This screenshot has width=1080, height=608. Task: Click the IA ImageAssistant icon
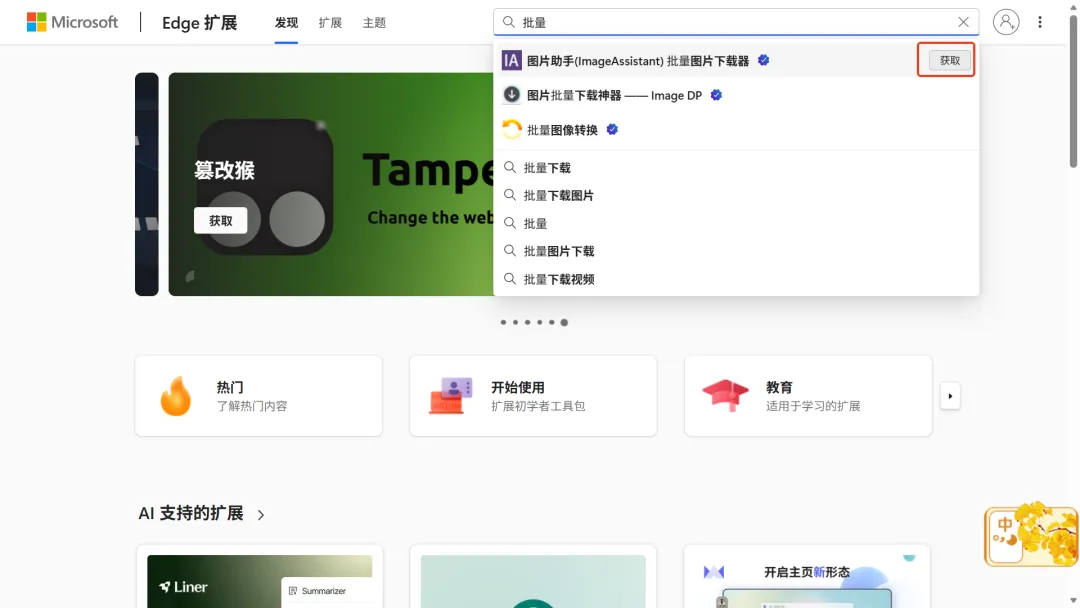tap(511, 61)
